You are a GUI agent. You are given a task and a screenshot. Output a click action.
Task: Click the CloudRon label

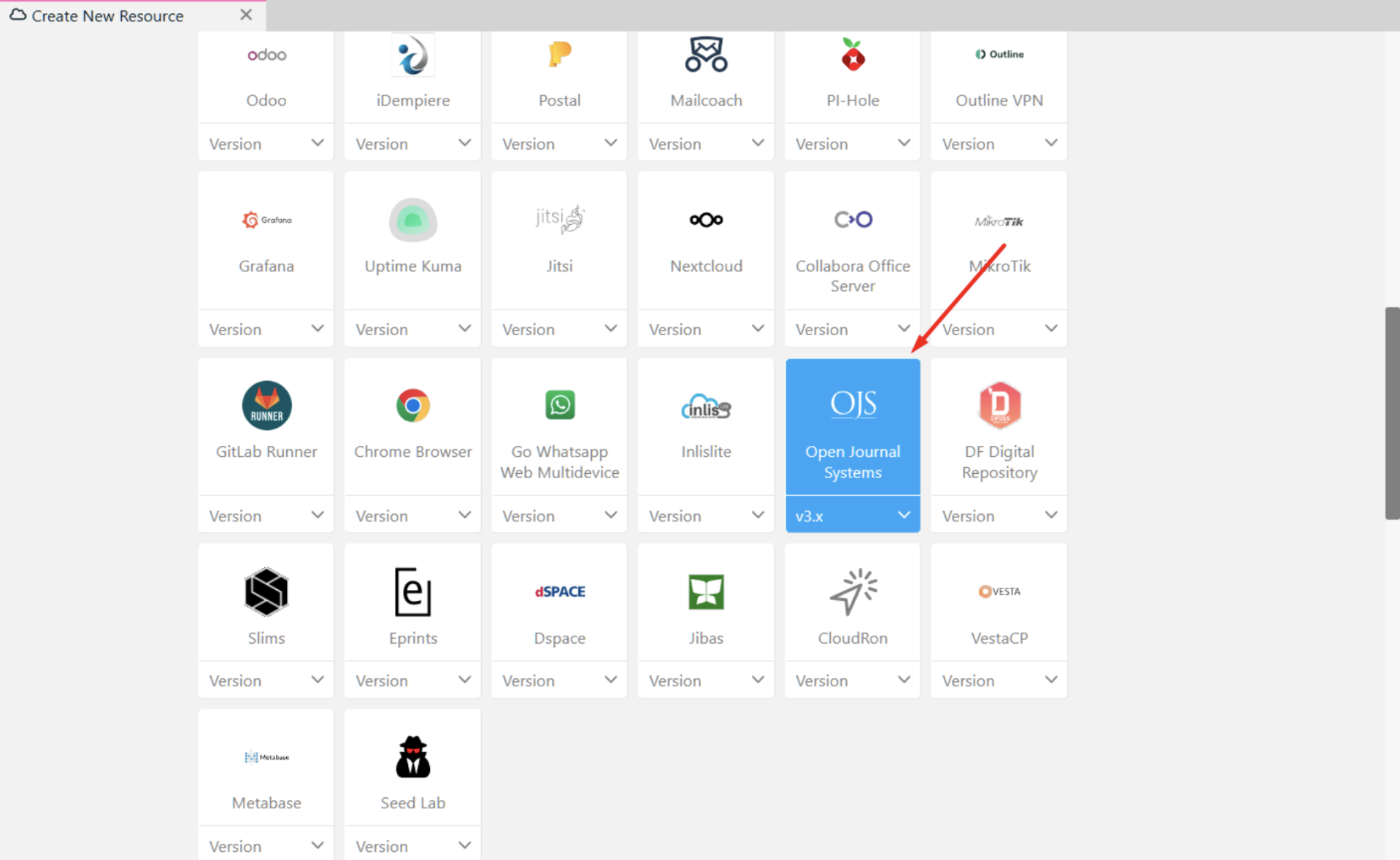[x=853, y=637]
